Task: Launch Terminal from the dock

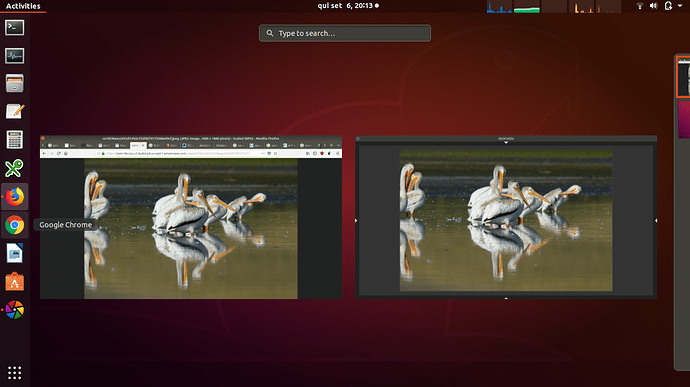Action: 15,28
